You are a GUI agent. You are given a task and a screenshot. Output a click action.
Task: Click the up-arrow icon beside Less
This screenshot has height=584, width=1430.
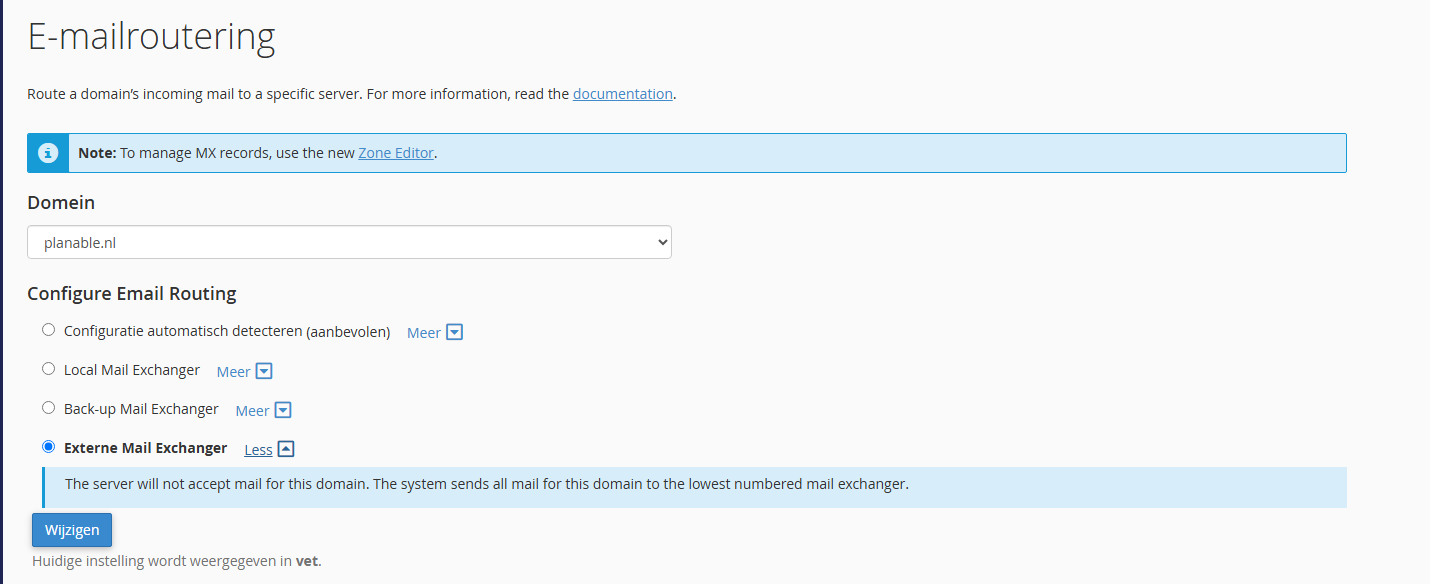[286, 449]
